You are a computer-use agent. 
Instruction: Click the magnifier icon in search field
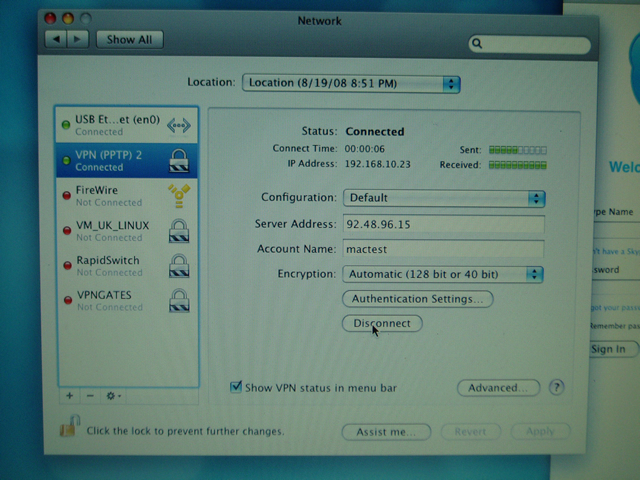tap(477, 43)
